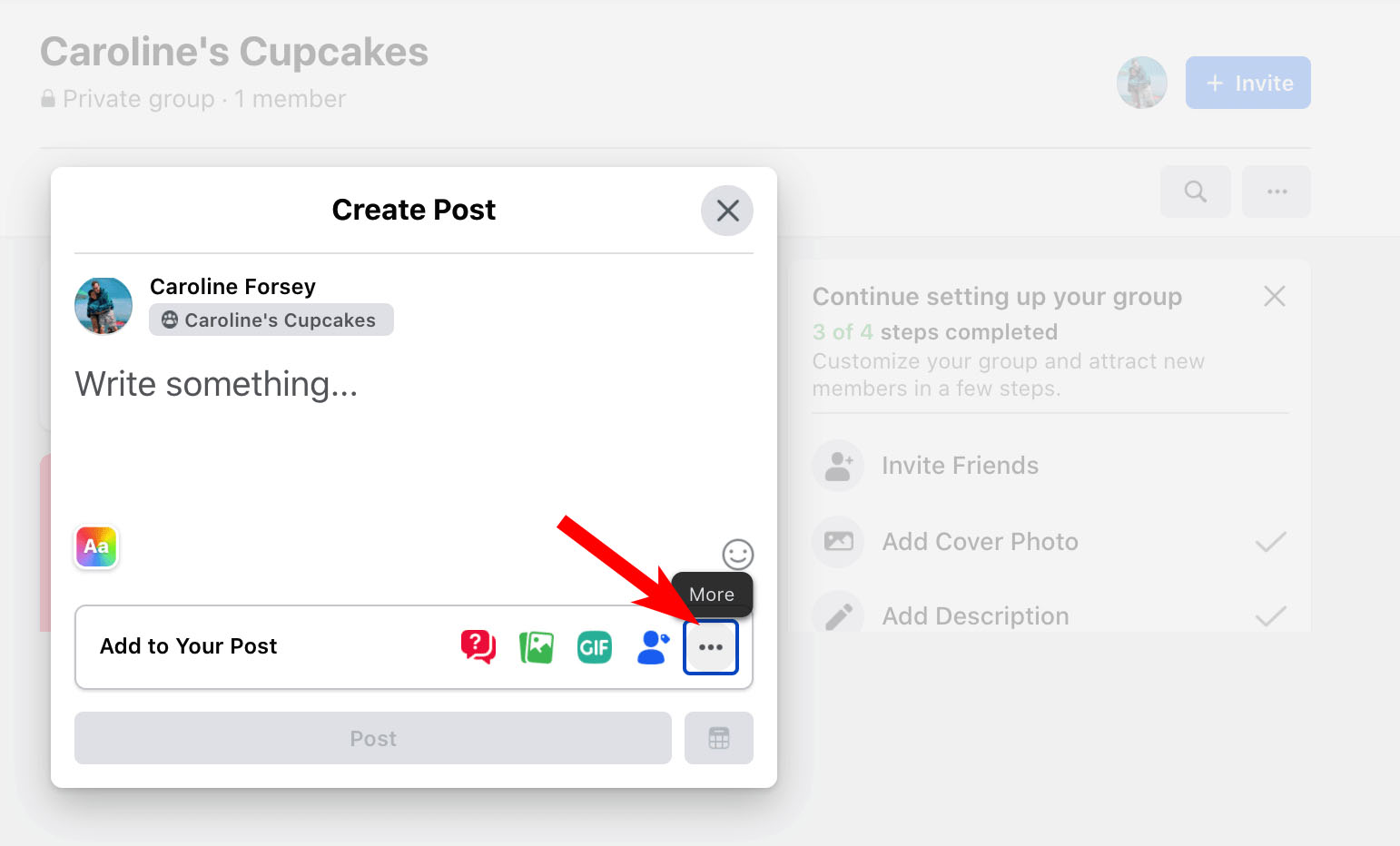
Task: Choose Invite Friends setup step
Action: point(1050,466)
